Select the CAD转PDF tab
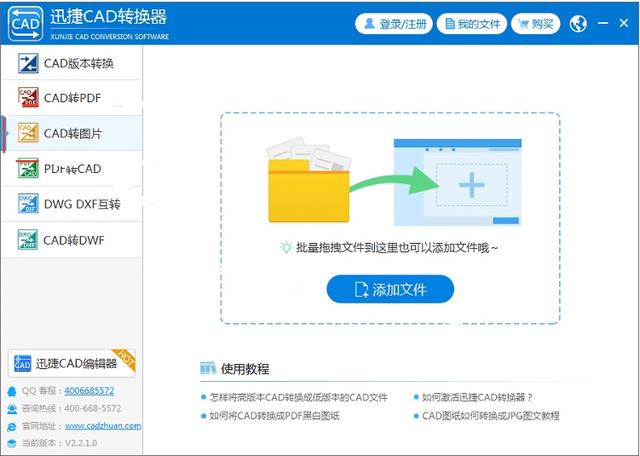 tap(72, 98)
